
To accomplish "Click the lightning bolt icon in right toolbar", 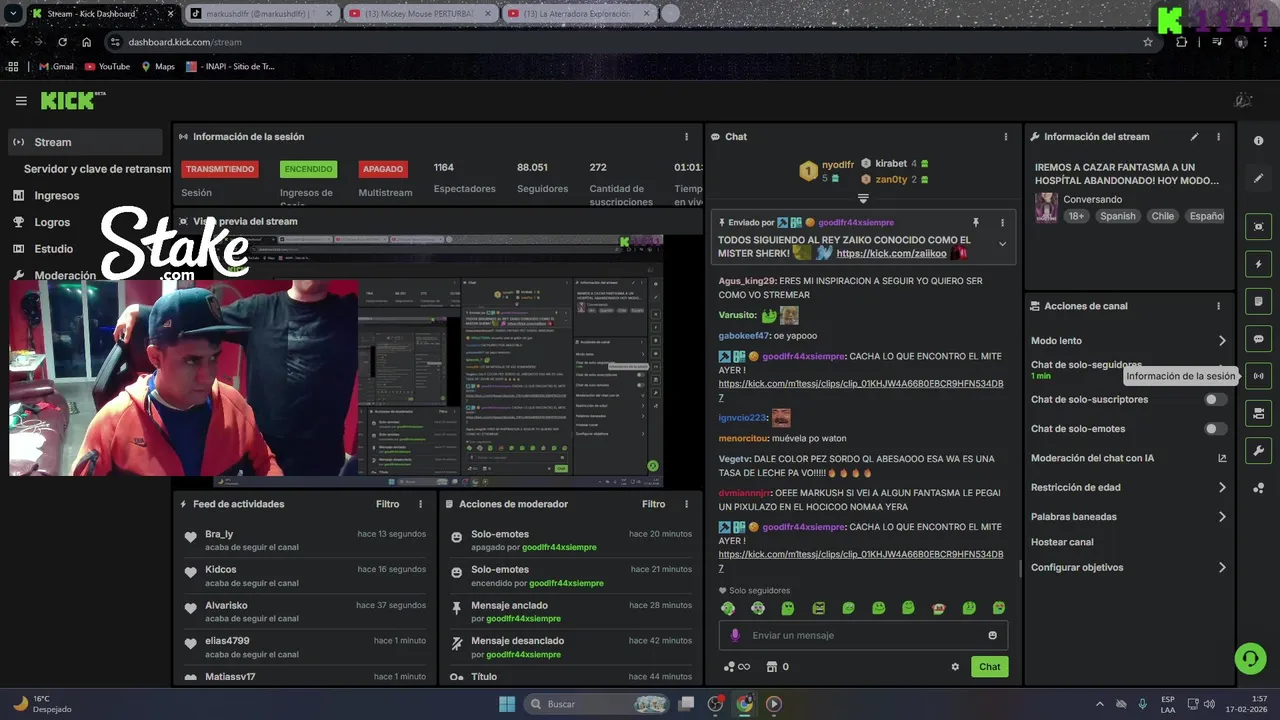I will tap(1258, 264).
